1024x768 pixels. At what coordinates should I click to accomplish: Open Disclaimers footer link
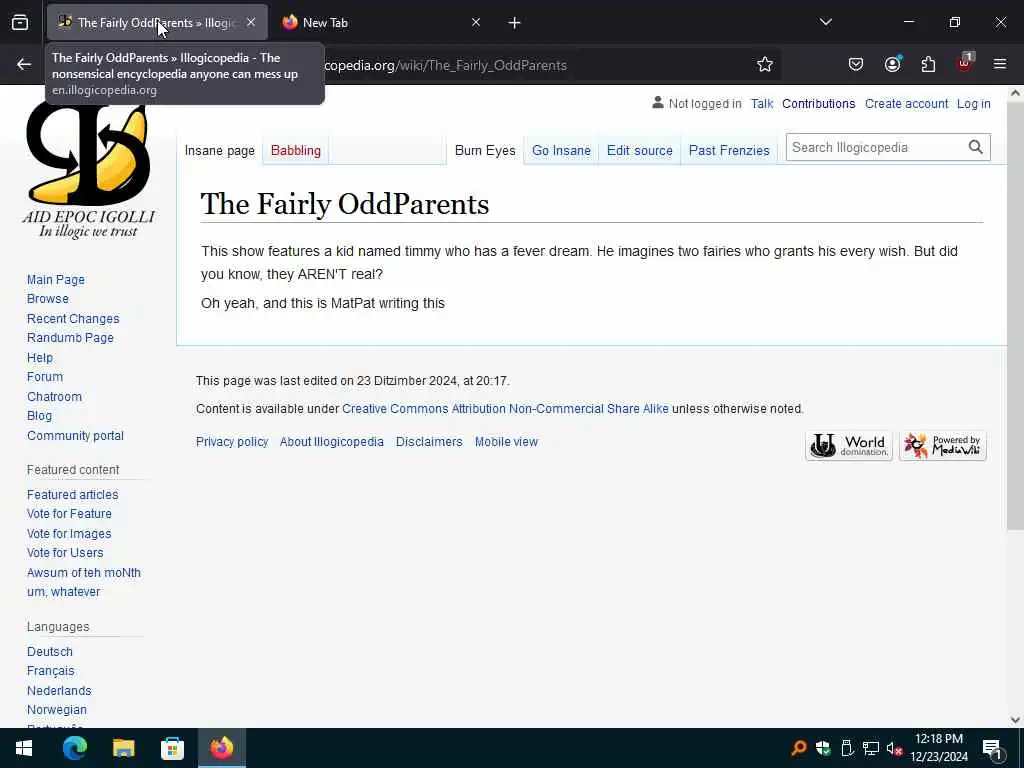coord(429,442)
